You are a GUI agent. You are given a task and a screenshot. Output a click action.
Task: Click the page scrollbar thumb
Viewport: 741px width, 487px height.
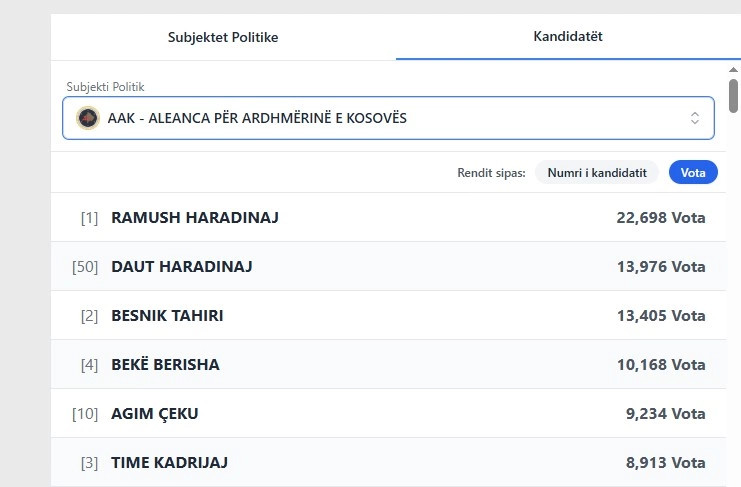[734, 95]
